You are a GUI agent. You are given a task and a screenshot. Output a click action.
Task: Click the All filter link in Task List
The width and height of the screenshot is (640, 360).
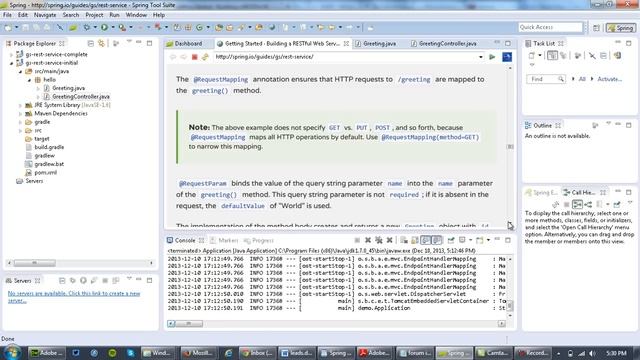[x=582, y=79]
